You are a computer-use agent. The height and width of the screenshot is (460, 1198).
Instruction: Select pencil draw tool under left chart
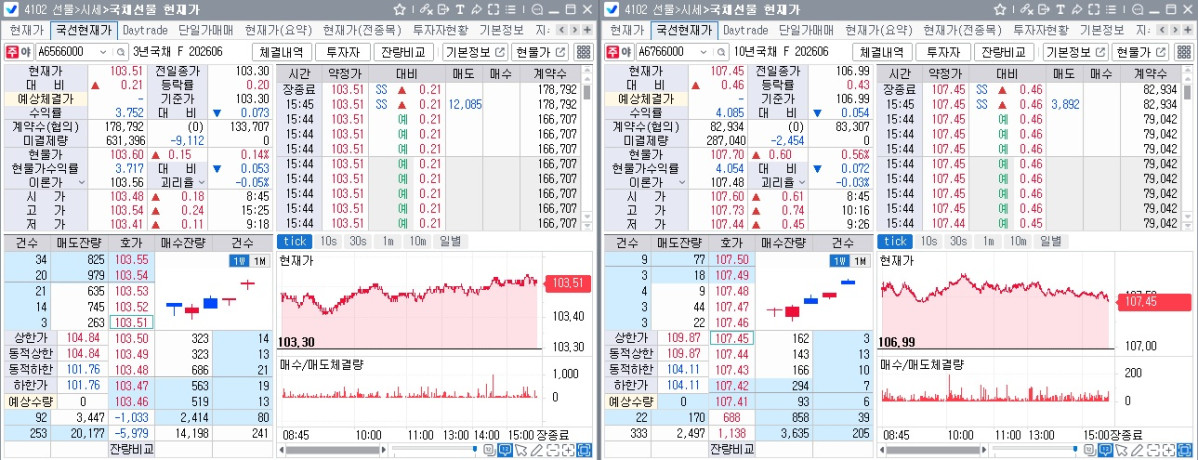click(537, 450)
